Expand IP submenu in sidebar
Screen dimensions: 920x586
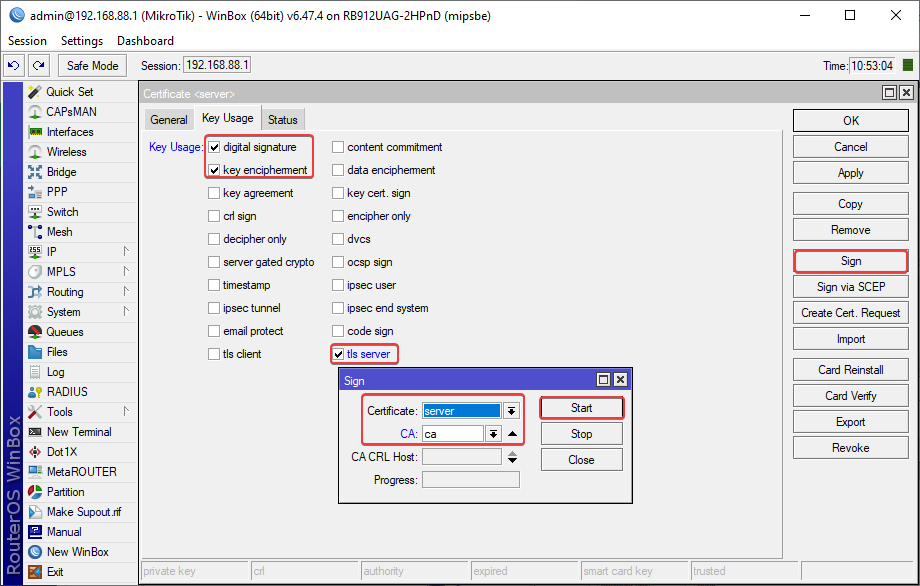click(126, 251)
